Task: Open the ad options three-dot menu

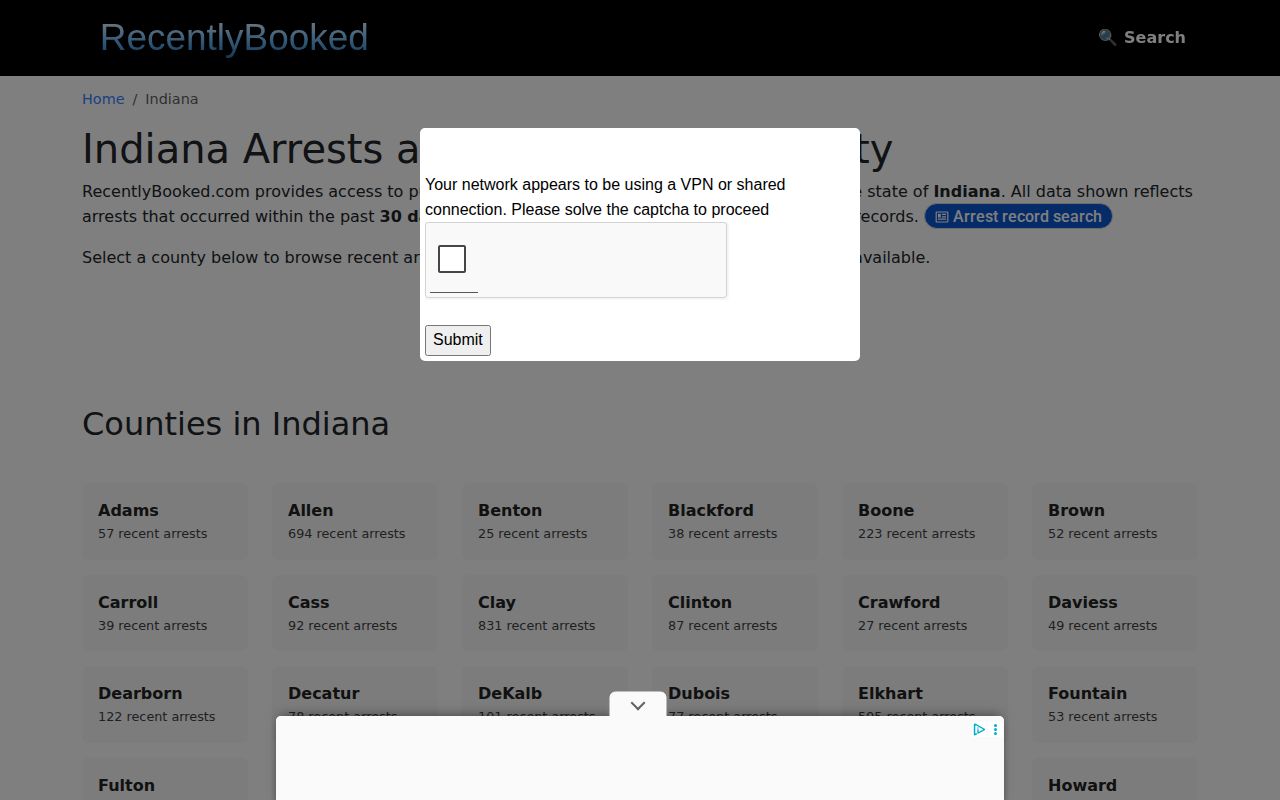Action: pos(995,730)
